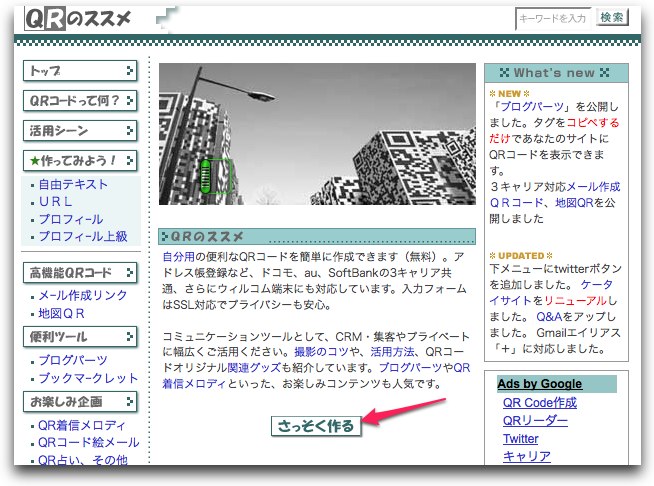Screen dimensions: 654x486
Task: Expand the 便利ツール section header
Action: [80, 337]
